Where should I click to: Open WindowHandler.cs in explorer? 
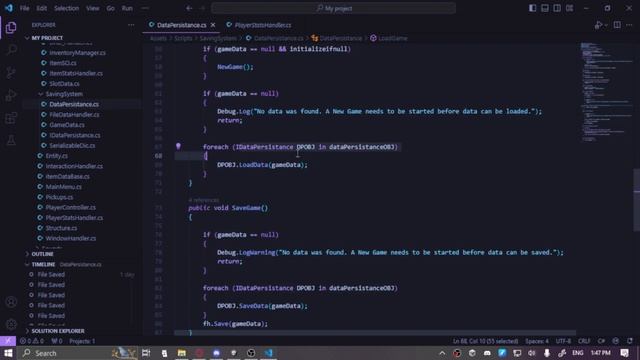tap(70, 238)
